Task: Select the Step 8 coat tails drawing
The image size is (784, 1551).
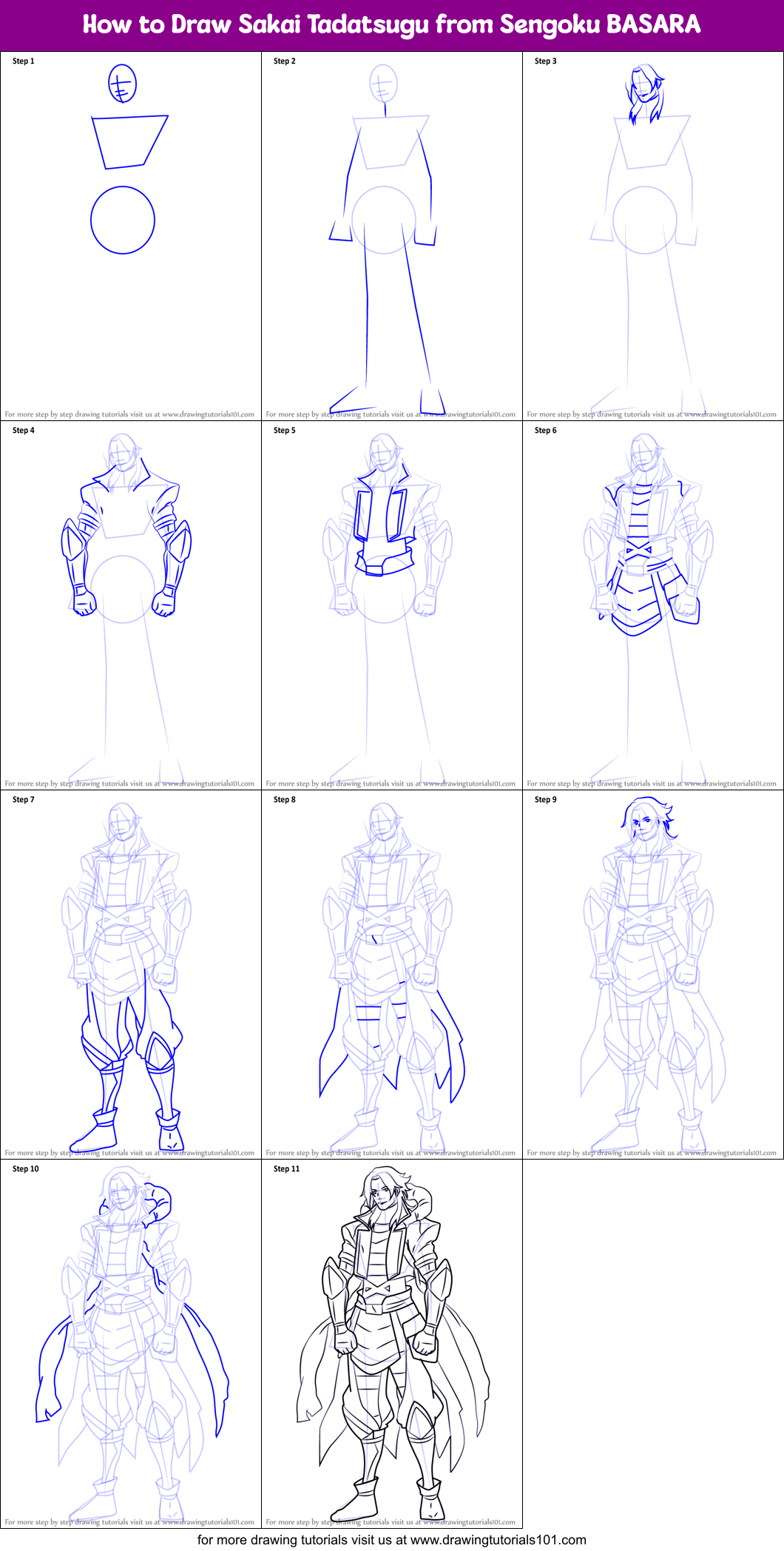Action: pyautogui.click(x=391, y=975)
